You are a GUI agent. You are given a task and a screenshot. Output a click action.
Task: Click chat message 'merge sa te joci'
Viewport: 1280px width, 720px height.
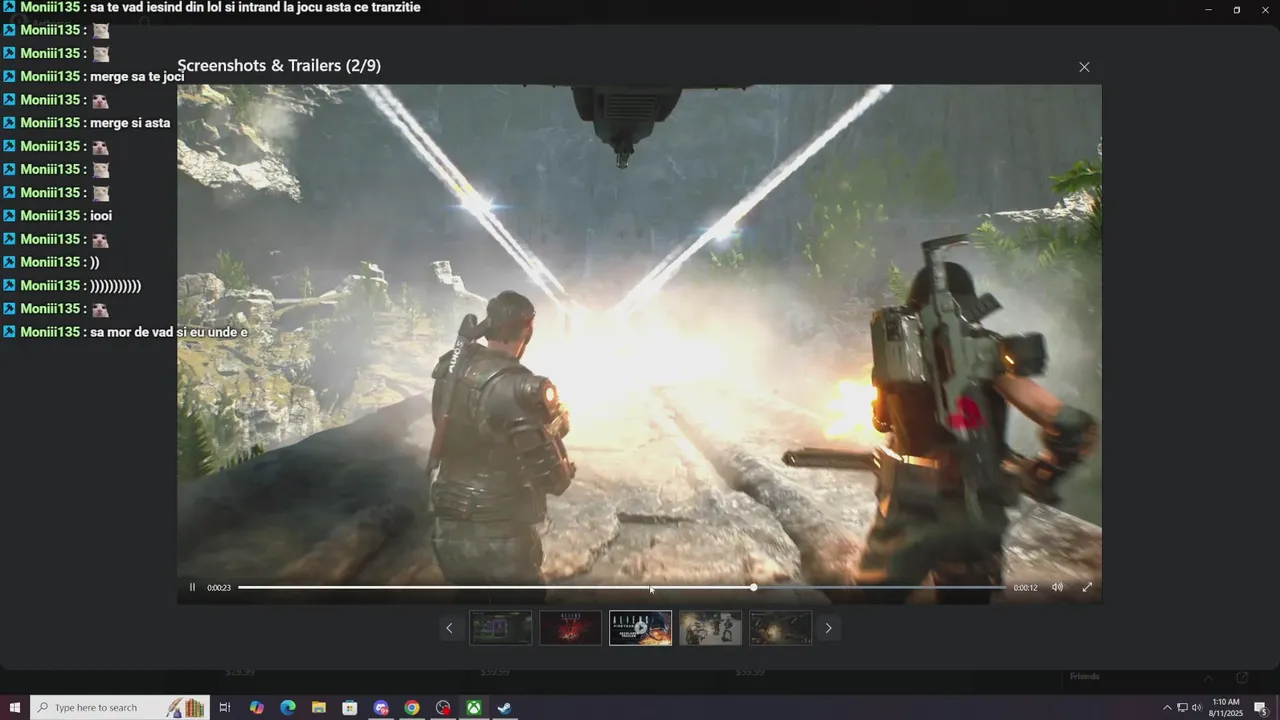click(137, 77)
